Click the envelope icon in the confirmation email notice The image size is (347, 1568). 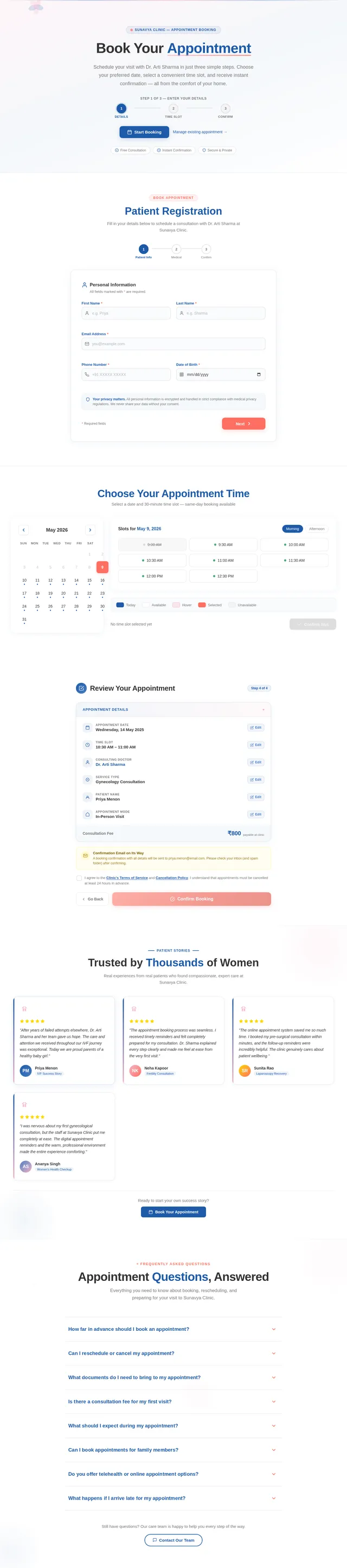(85, 856)
